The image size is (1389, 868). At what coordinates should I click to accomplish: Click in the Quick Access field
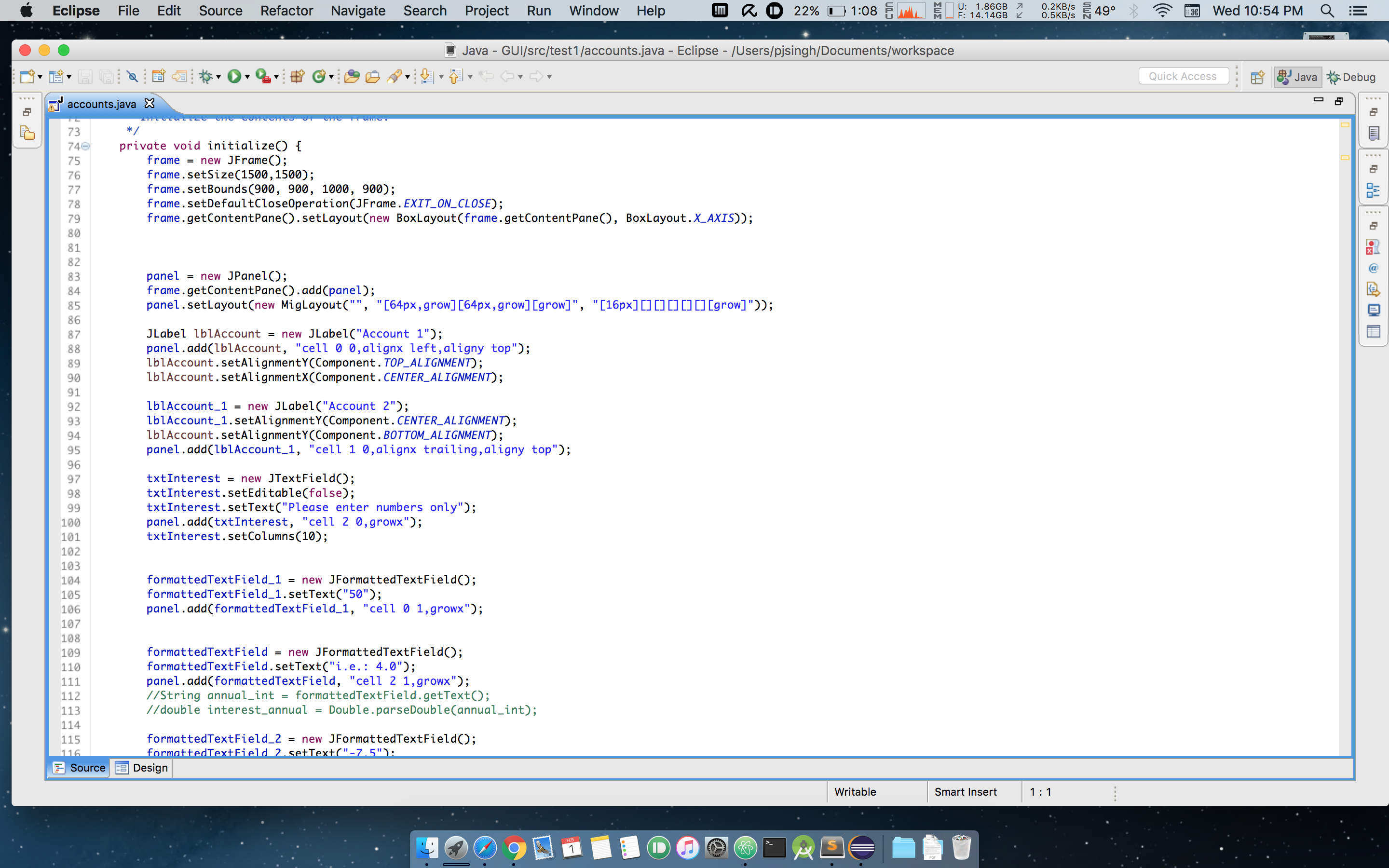point(1183,76)
